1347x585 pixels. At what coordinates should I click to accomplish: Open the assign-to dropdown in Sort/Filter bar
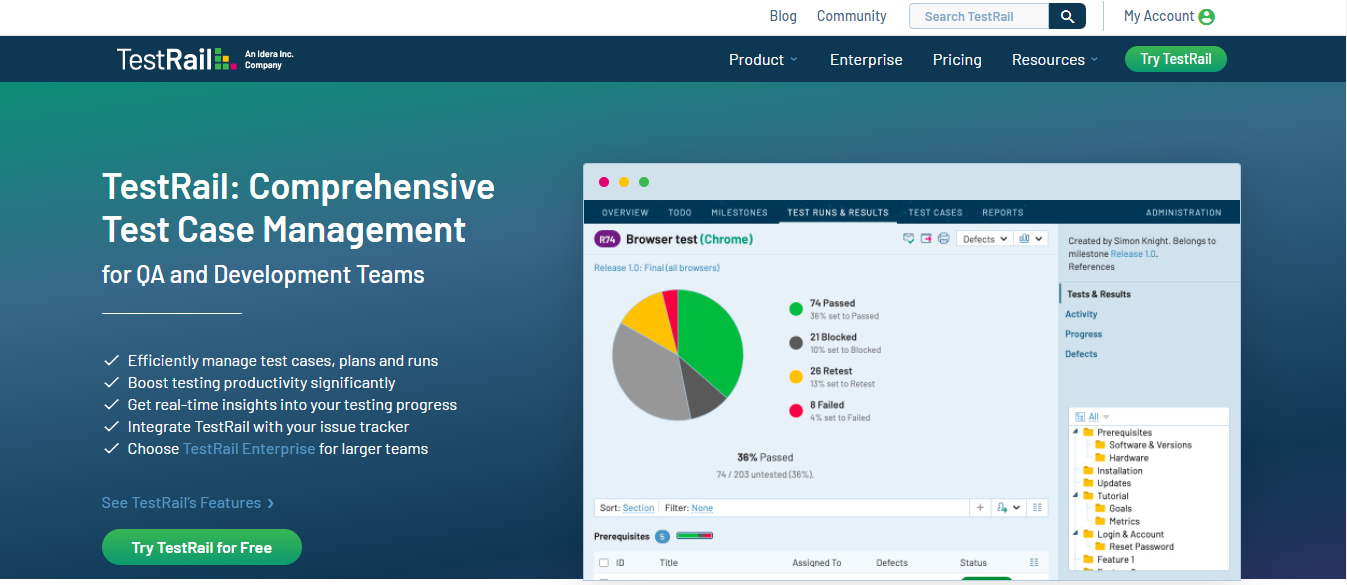click(1008, 508)
